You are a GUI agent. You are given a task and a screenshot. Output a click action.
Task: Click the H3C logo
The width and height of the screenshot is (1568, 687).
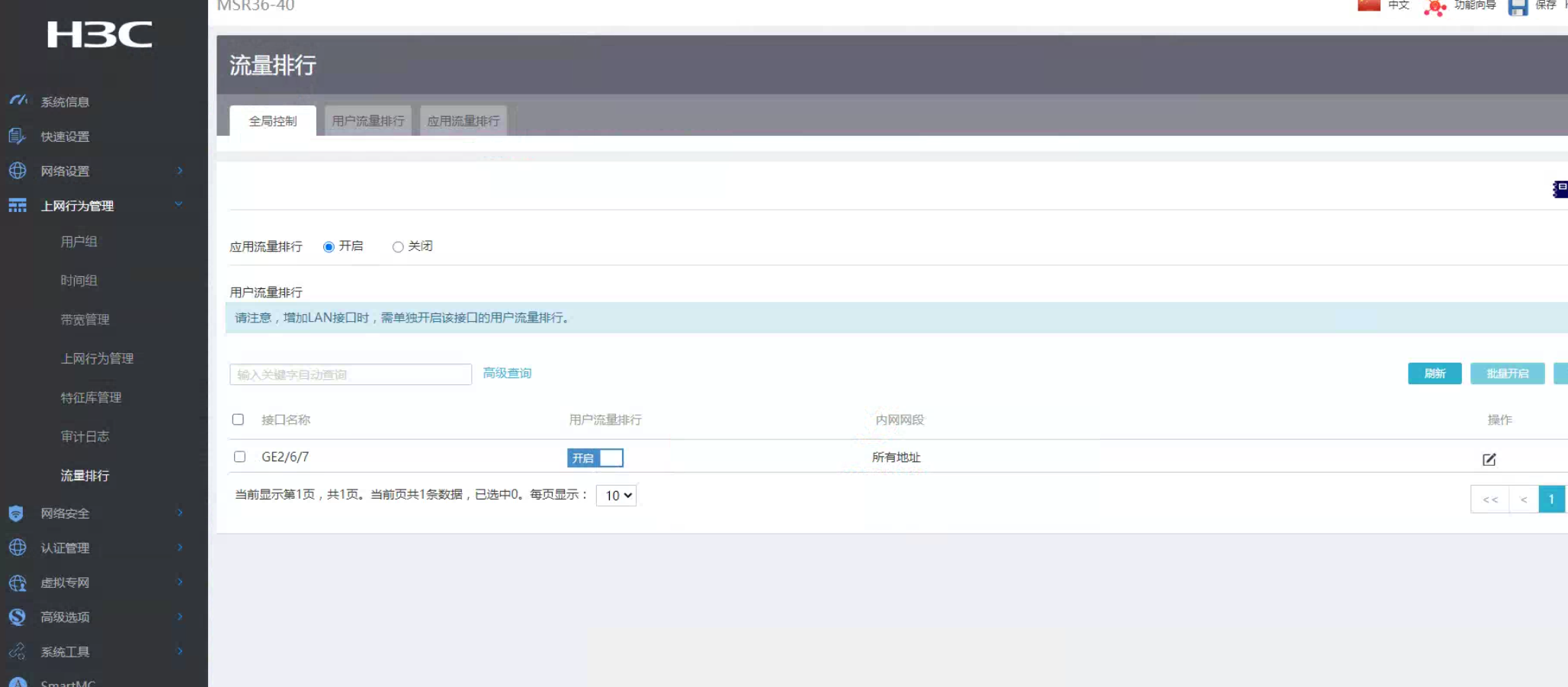tap(100, 34)
